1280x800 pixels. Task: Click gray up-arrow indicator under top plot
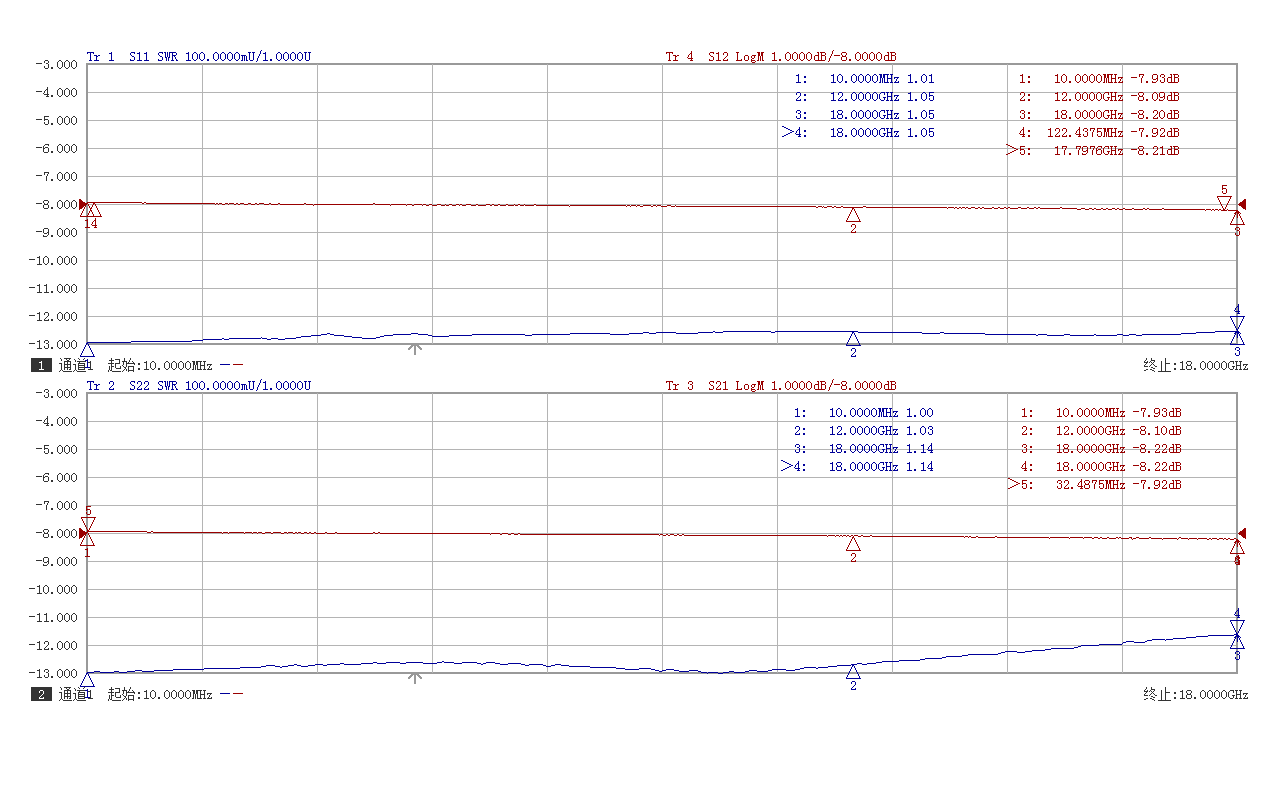[416, 348]
